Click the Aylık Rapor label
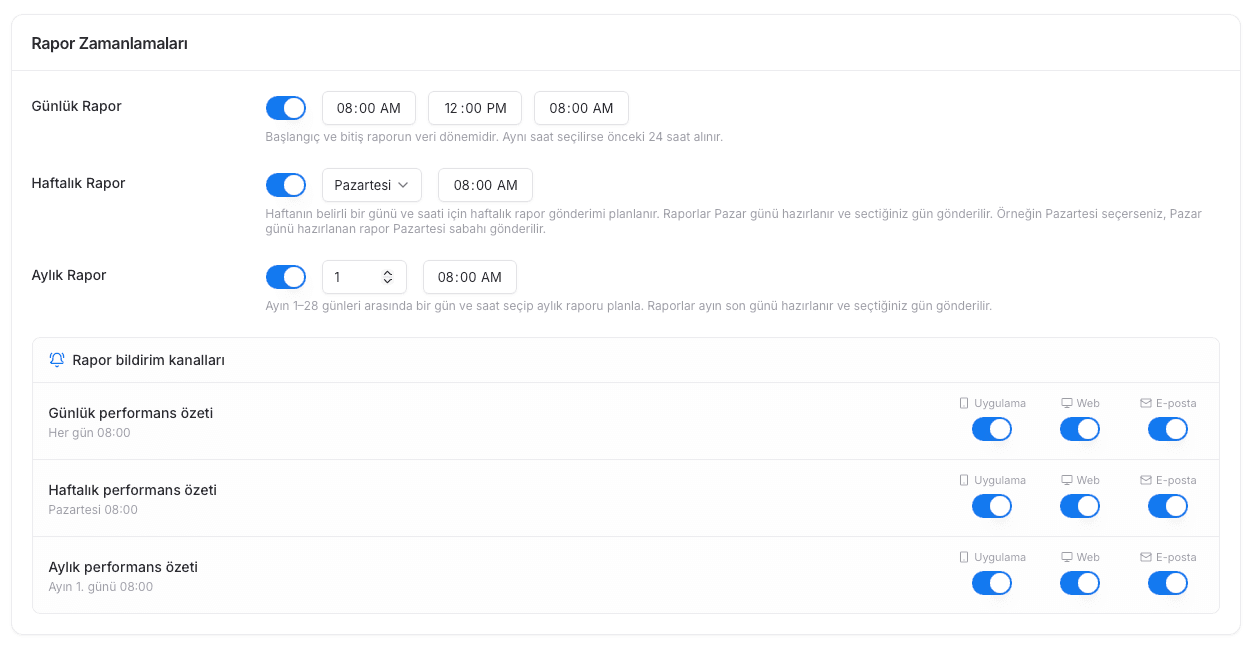 point(69,275)
